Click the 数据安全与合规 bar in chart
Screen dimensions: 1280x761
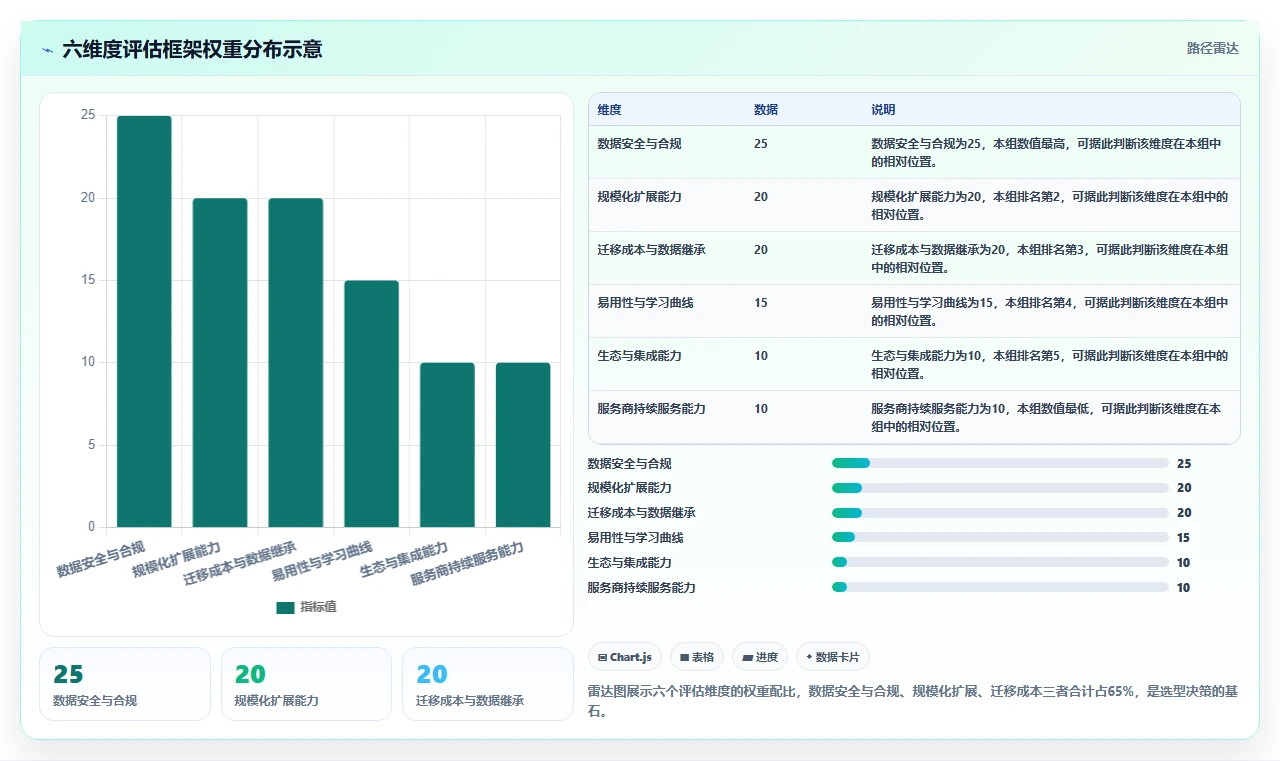pos(144,321)
